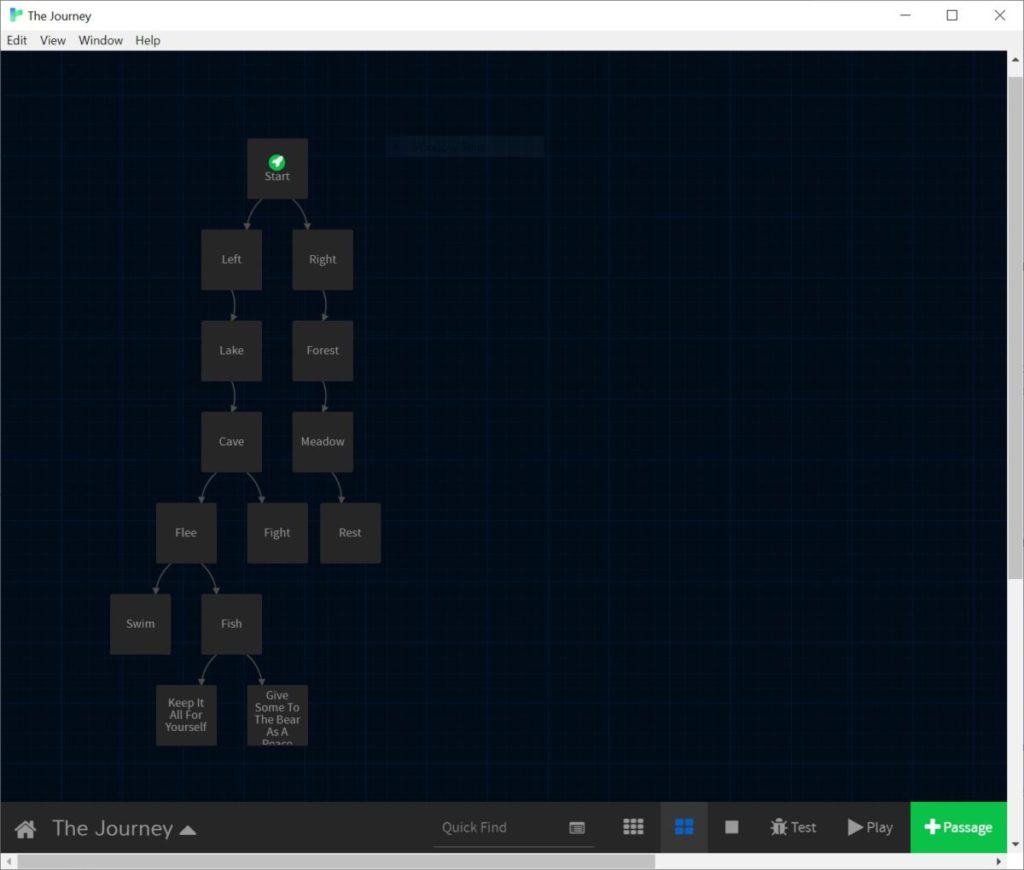Viewport: 1024px width, 870px height.
Task: Expand The Journey story menu arrow
Action: pos(188,829)
